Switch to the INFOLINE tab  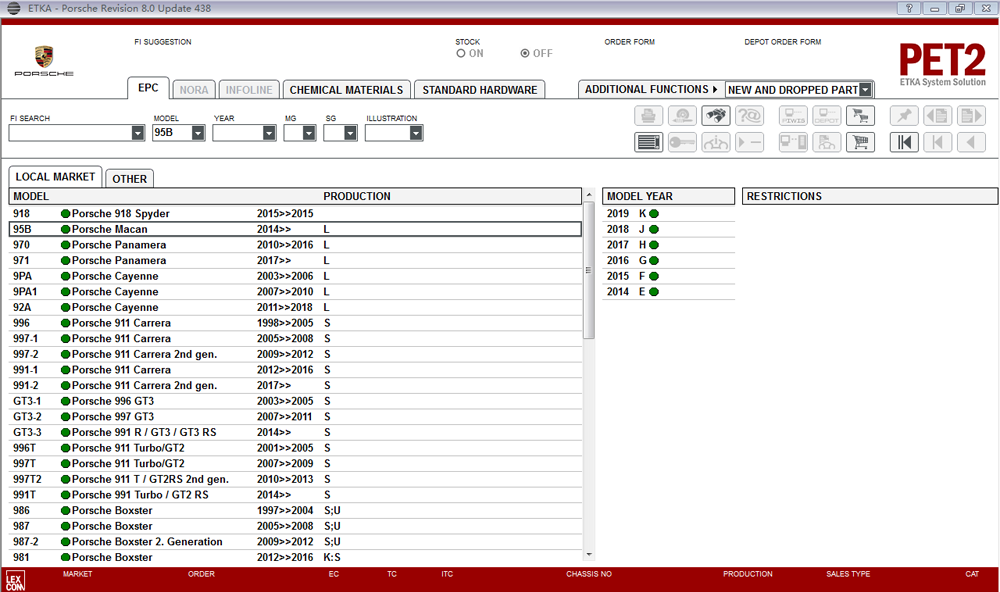pyautogui.click(x=249, y=90)
